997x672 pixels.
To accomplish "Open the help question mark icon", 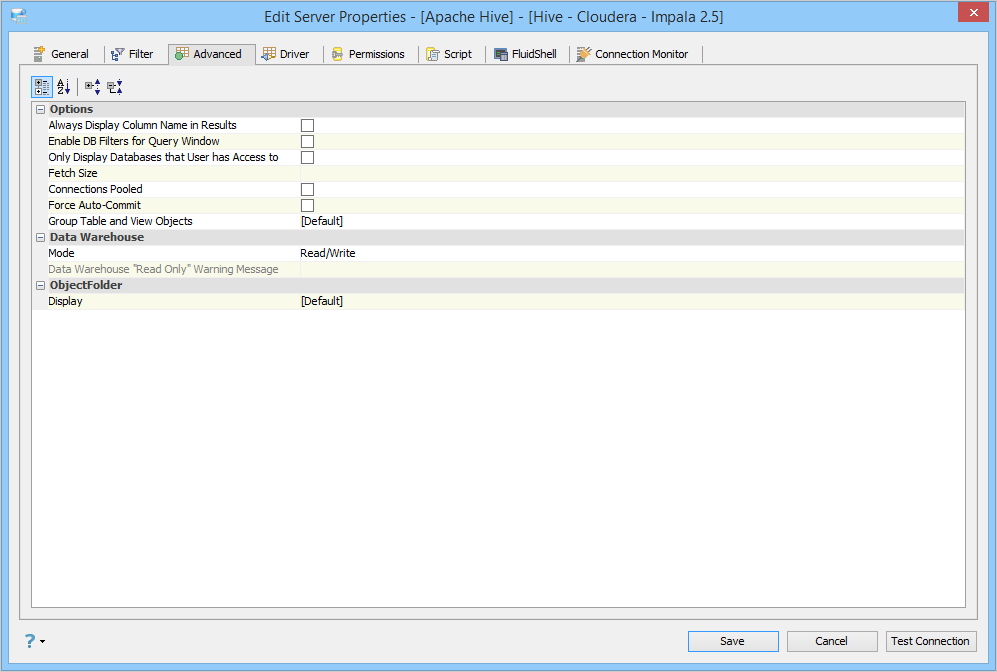I will pos(30,641).
